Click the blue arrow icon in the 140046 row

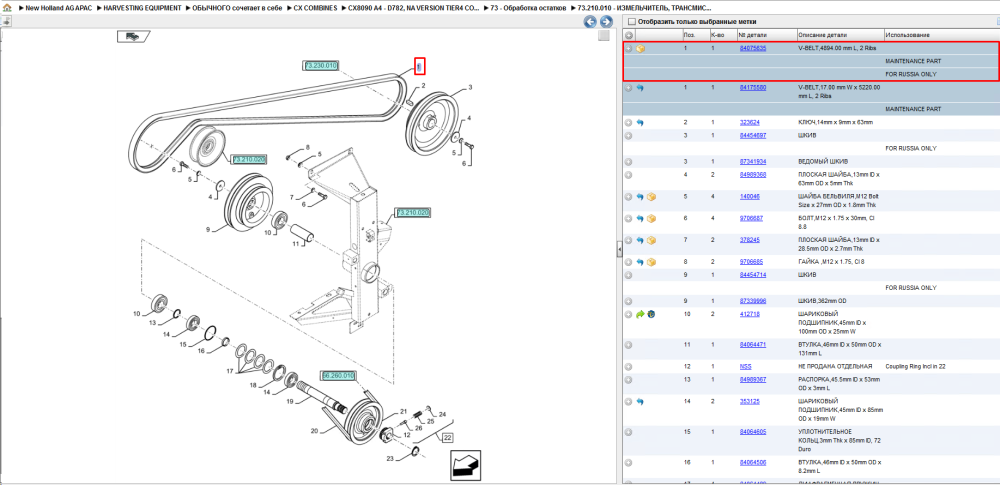click(640, 197)
